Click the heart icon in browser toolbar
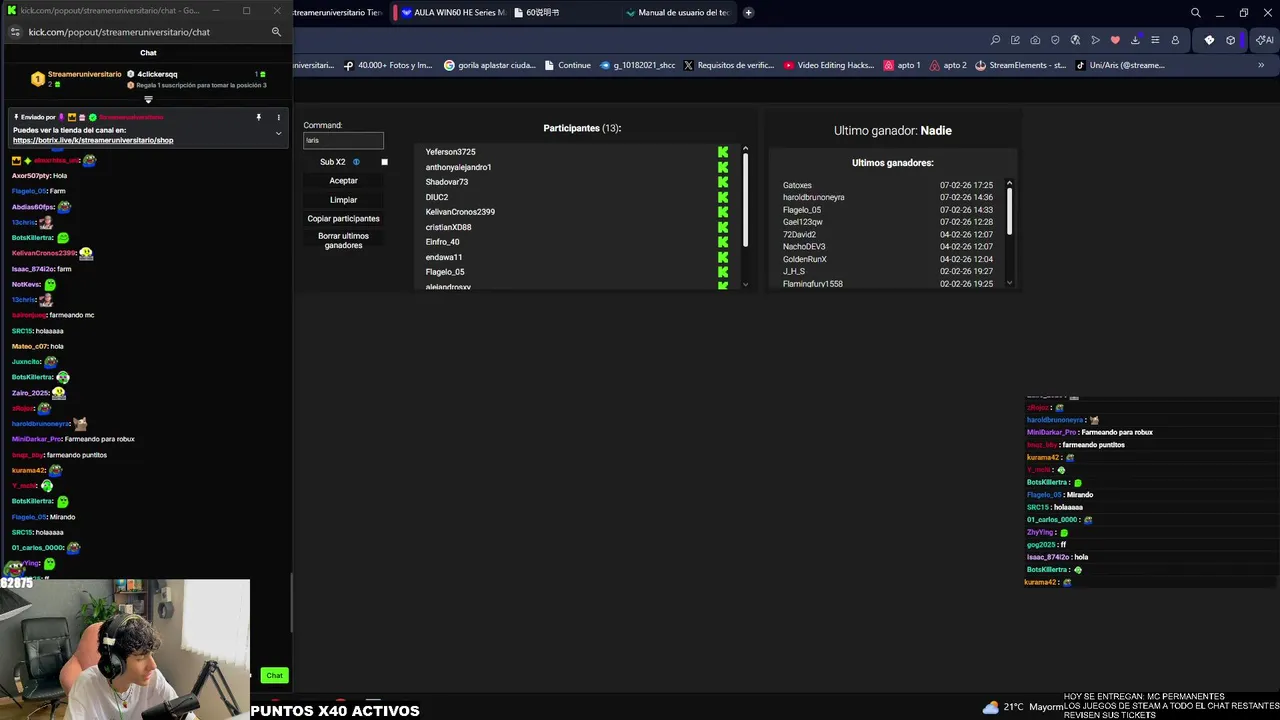The width and height of the screenshot is (1280, 720). (x=1115, y=40)
